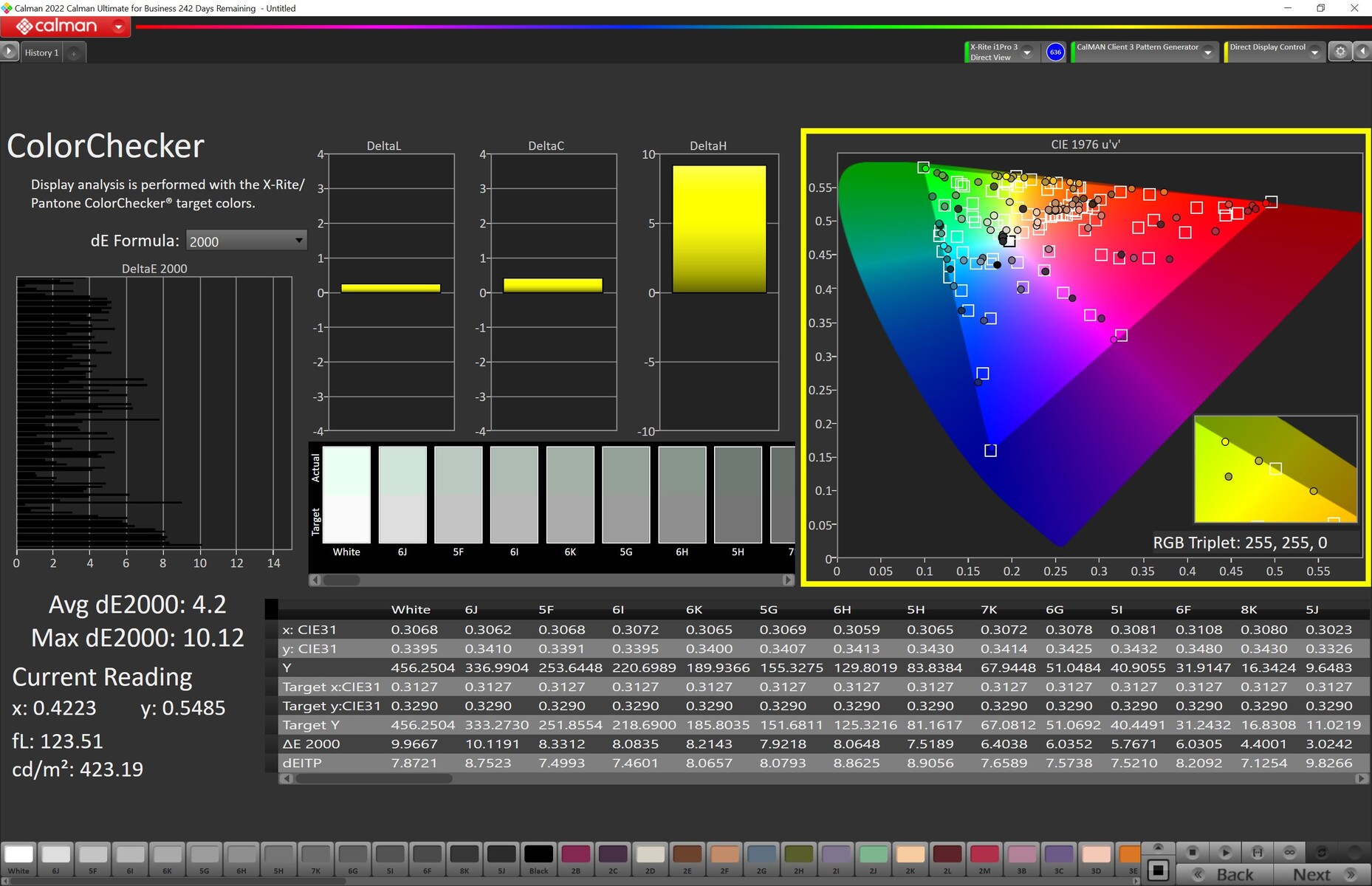Open the settings gear icon

(1340, 52)
